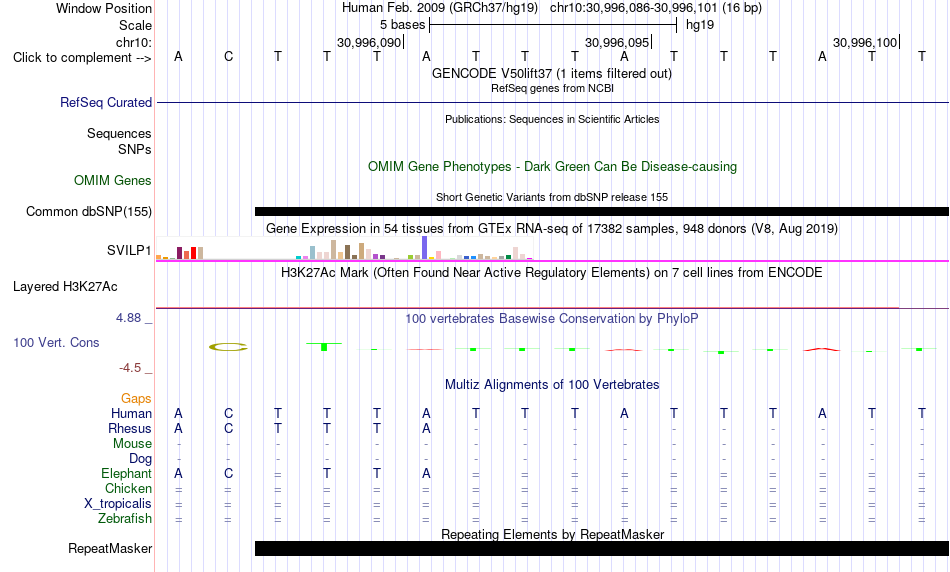The image size is (950, 572).
Task: Click the '5 bases' scale bar label
Action: (402, 25)
